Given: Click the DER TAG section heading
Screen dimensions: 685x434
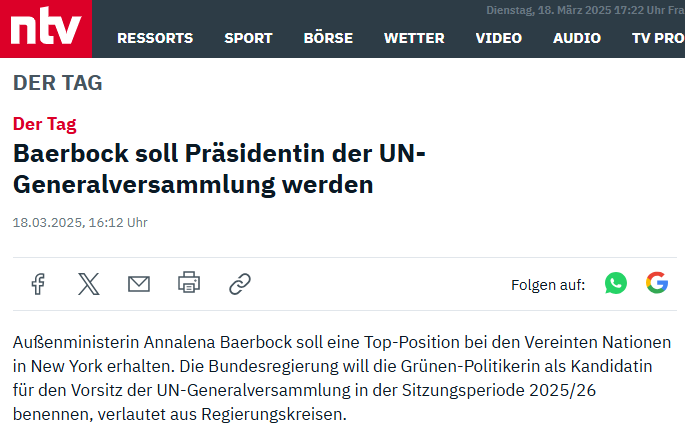Looking at the screenshot, I should coord(57,83).
